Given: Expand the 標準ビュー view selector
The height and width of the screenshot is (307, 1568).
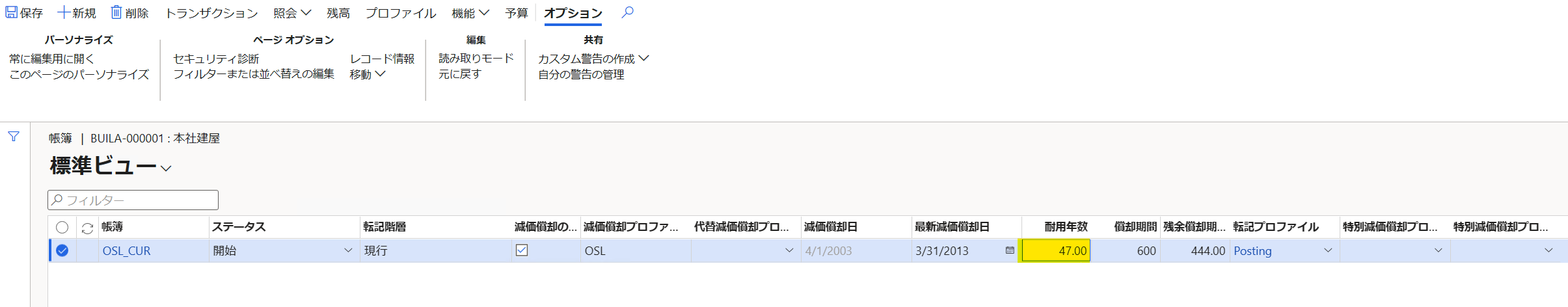Looking at the screenshot, I should click(x=166, y=168).
